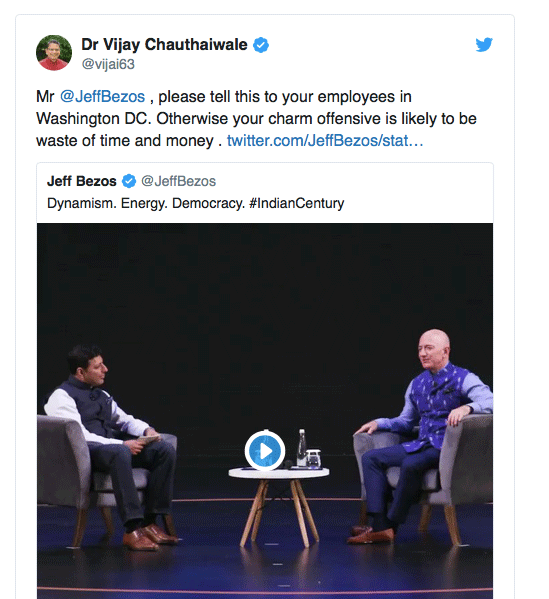549x599 pixels.
Task: Click verified badge next to Jeff Bezos
Action: point(129,181)
